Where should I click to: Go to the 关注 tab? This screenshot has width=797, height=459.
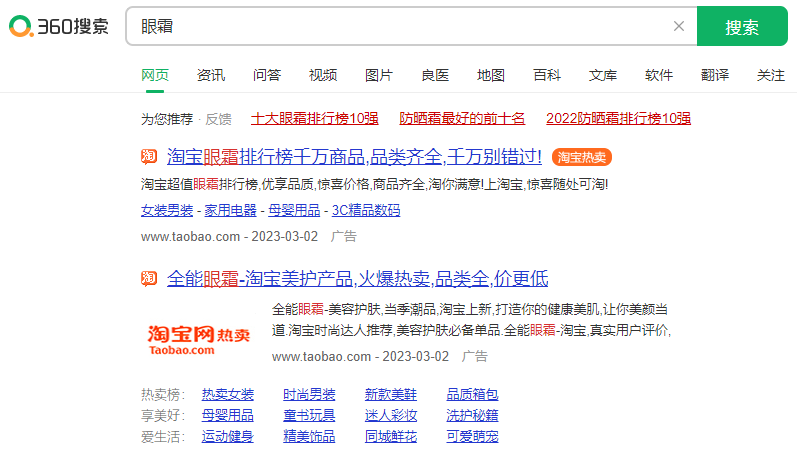coord(771,75)
